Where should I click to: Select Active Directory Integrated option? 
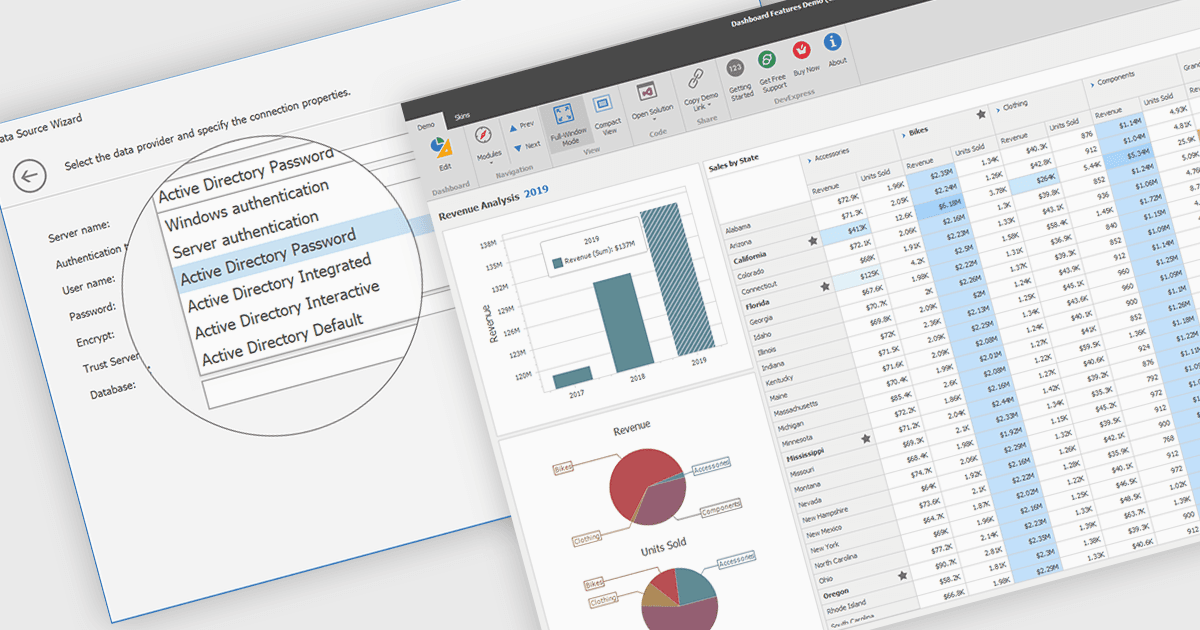(x=279, y=284)
